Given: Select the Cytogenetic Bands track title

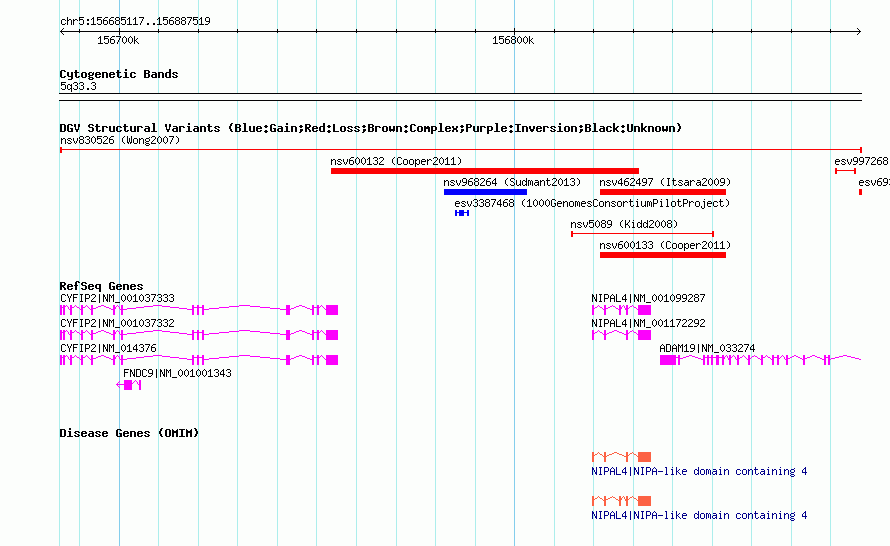Looking at the screenshot, I should 119,74.
